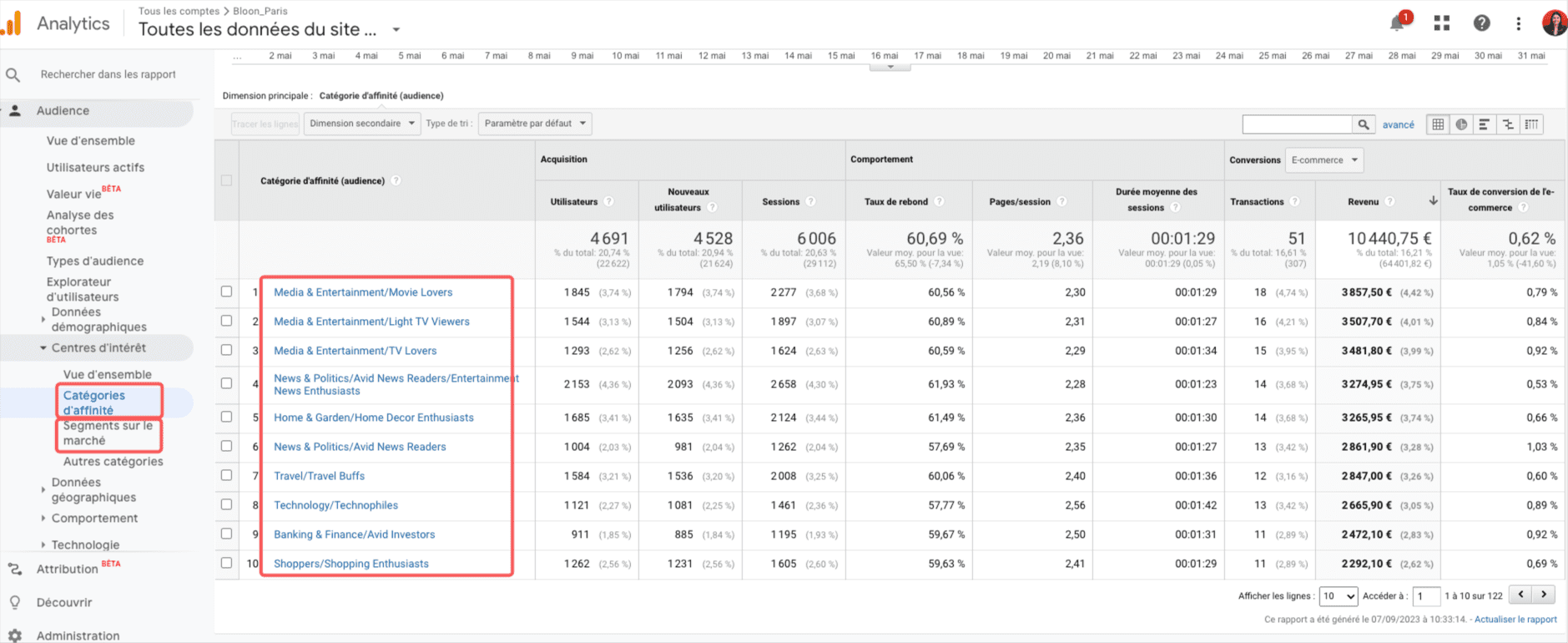Screen dimensions: 1568x643
Task: Go to previous page of results
Action: pos(1521,595)
